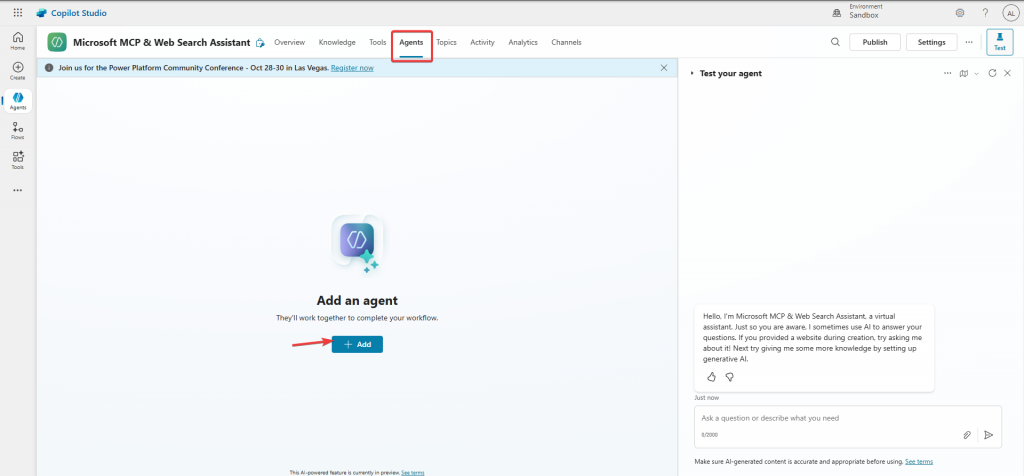Click the agent title text
This screenshot has width=1024, height=476.
coord(161,42)
